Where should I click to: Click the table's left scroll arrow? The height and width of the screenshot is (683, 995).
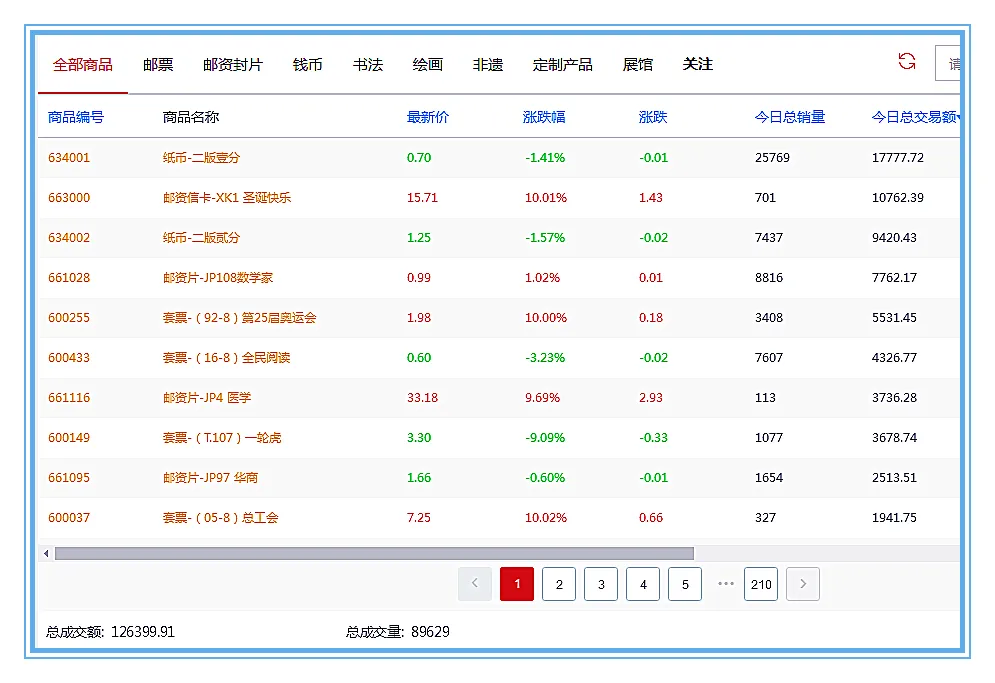coord(45,551)
